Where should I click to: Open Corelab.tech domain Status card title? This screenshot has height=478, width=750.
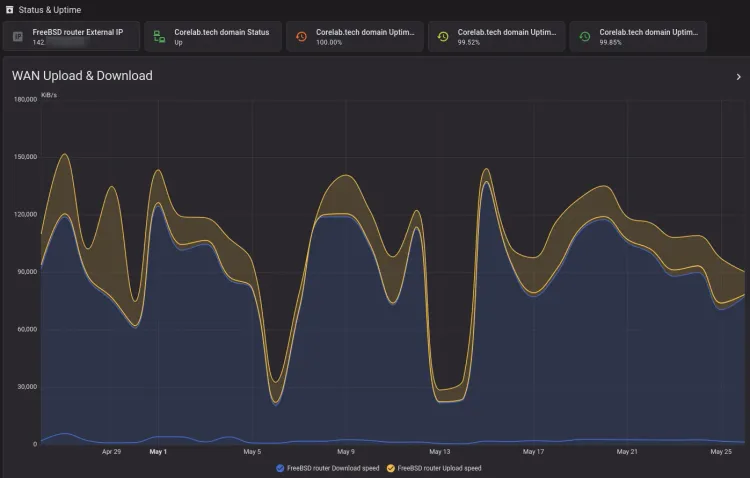[221, 32]
